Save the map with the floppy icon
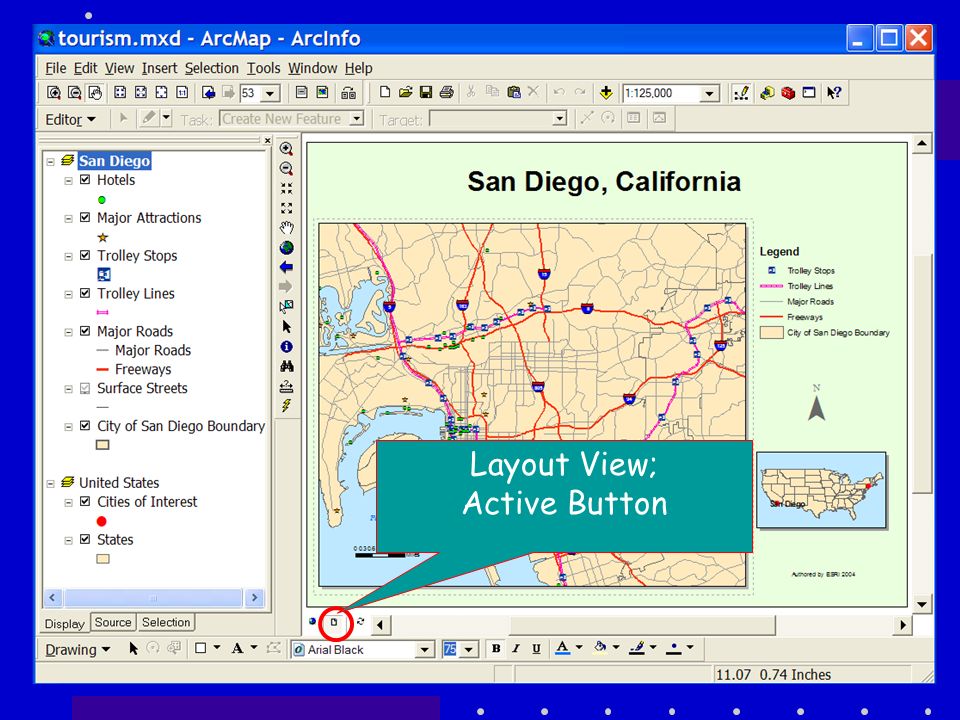960x720 pixels. click(x=426, y=92)
